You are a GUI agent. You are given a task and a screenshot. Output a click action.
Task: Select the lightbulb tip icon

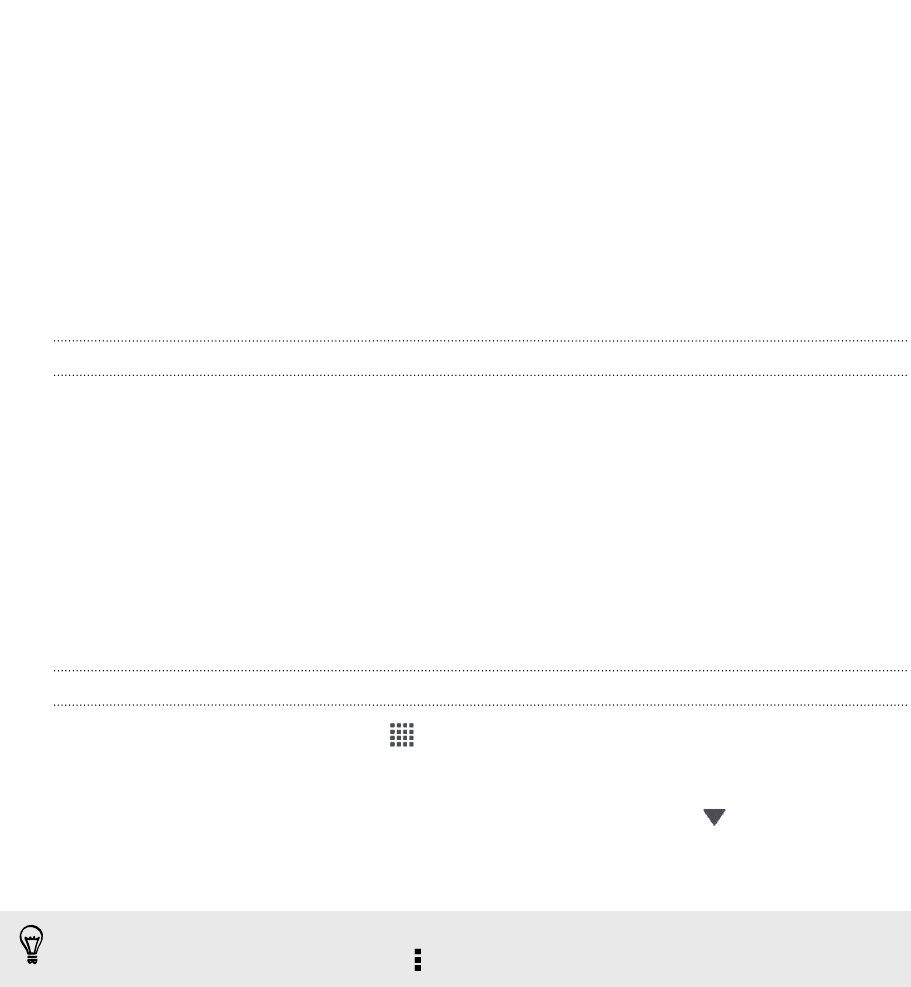pyautogui.click(x=31, y=944)
